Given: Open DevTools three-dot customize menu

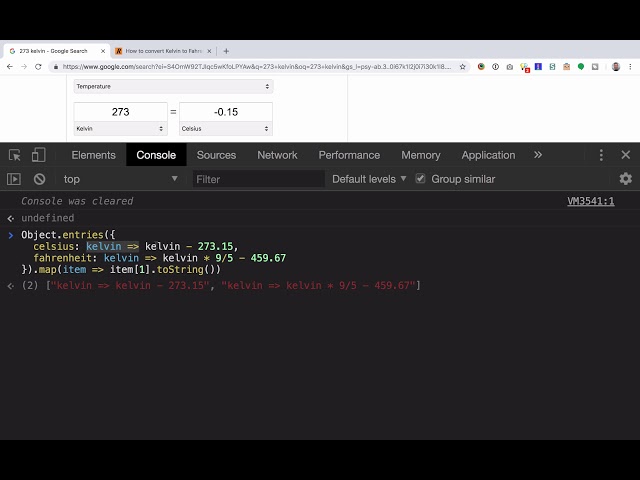Looking at the screenshot, I should [x=601, y=155].
